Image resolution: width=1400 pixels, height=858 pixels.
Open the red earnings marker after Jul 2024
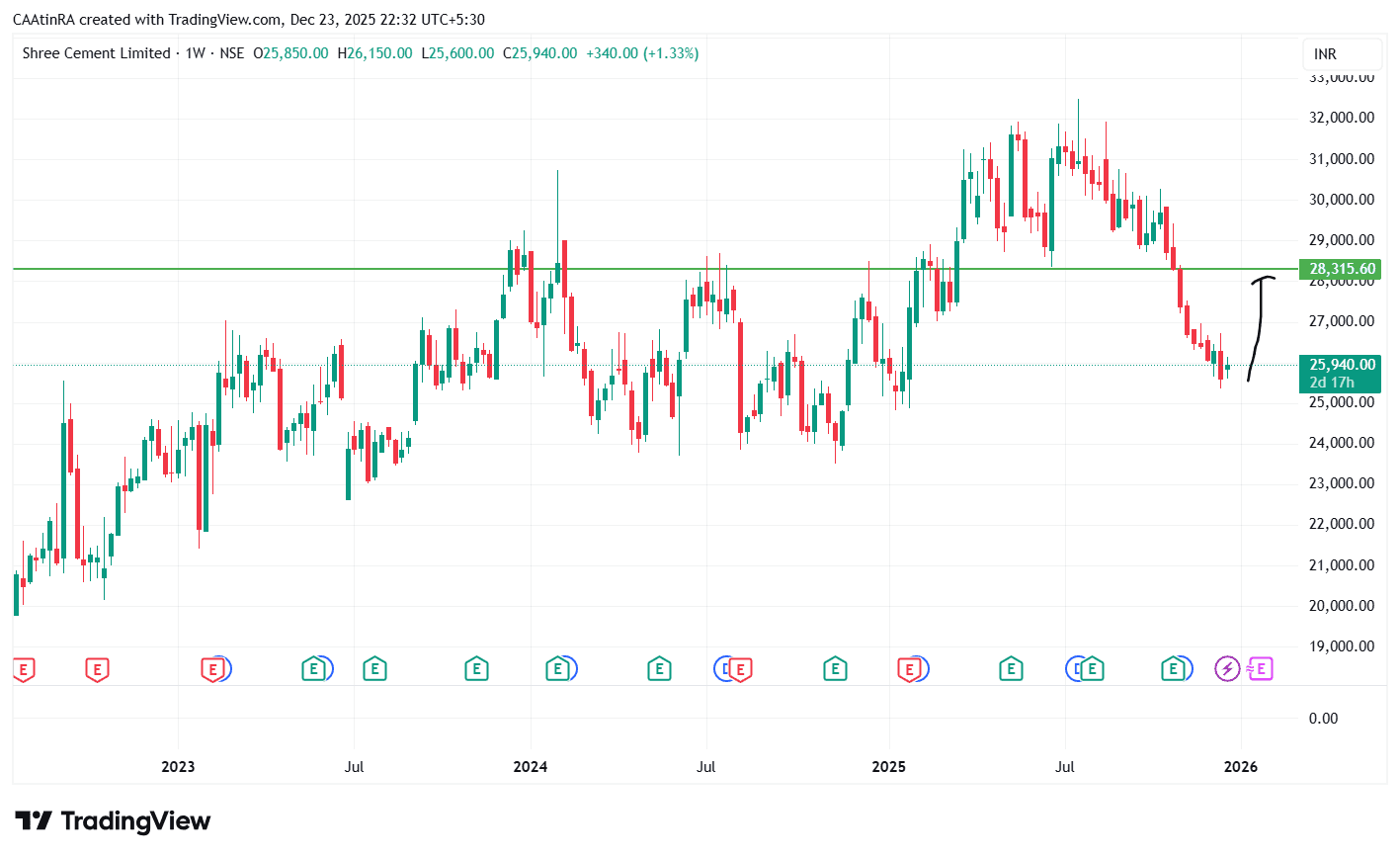[740, 670]
